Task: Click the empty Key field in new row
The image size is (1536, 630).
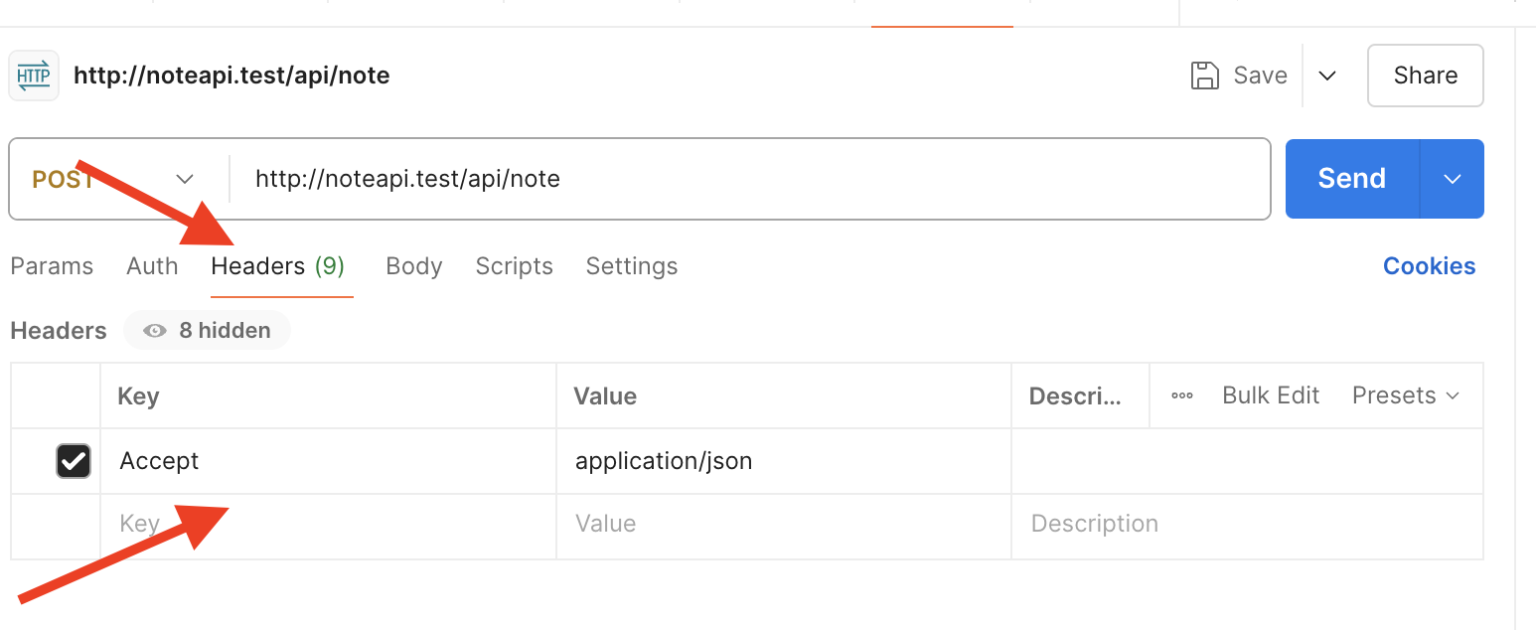Action: click(328, 524)
